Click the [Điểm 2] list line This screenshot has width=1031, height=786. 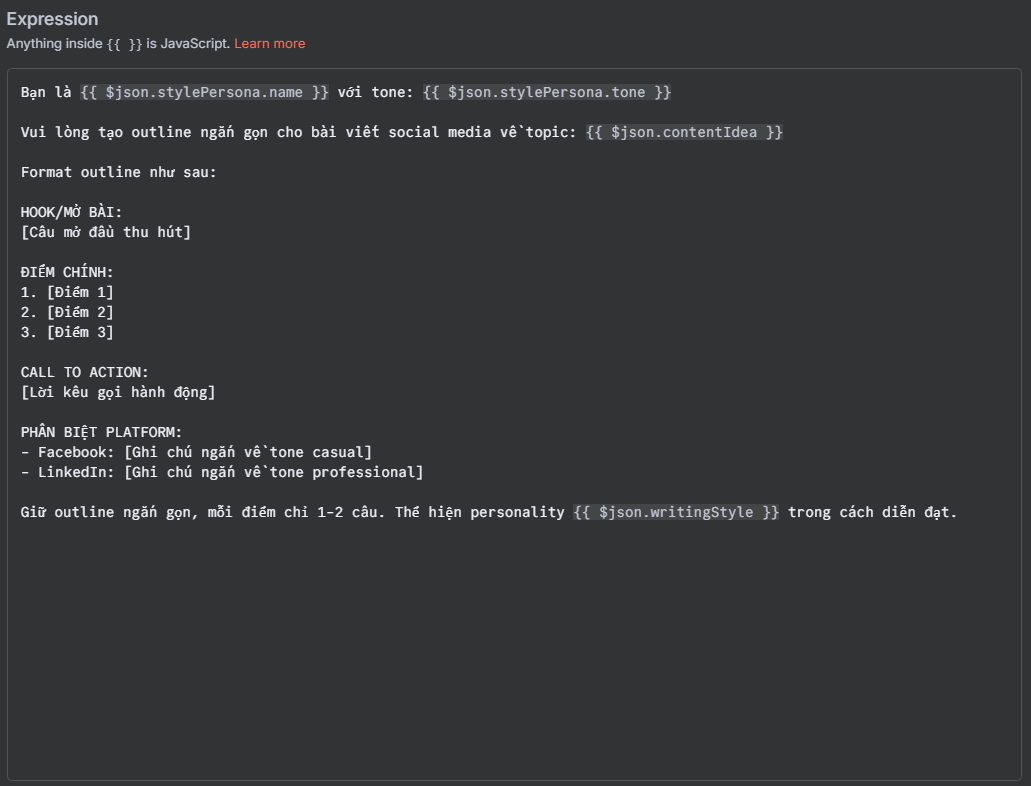click(67, 312)
